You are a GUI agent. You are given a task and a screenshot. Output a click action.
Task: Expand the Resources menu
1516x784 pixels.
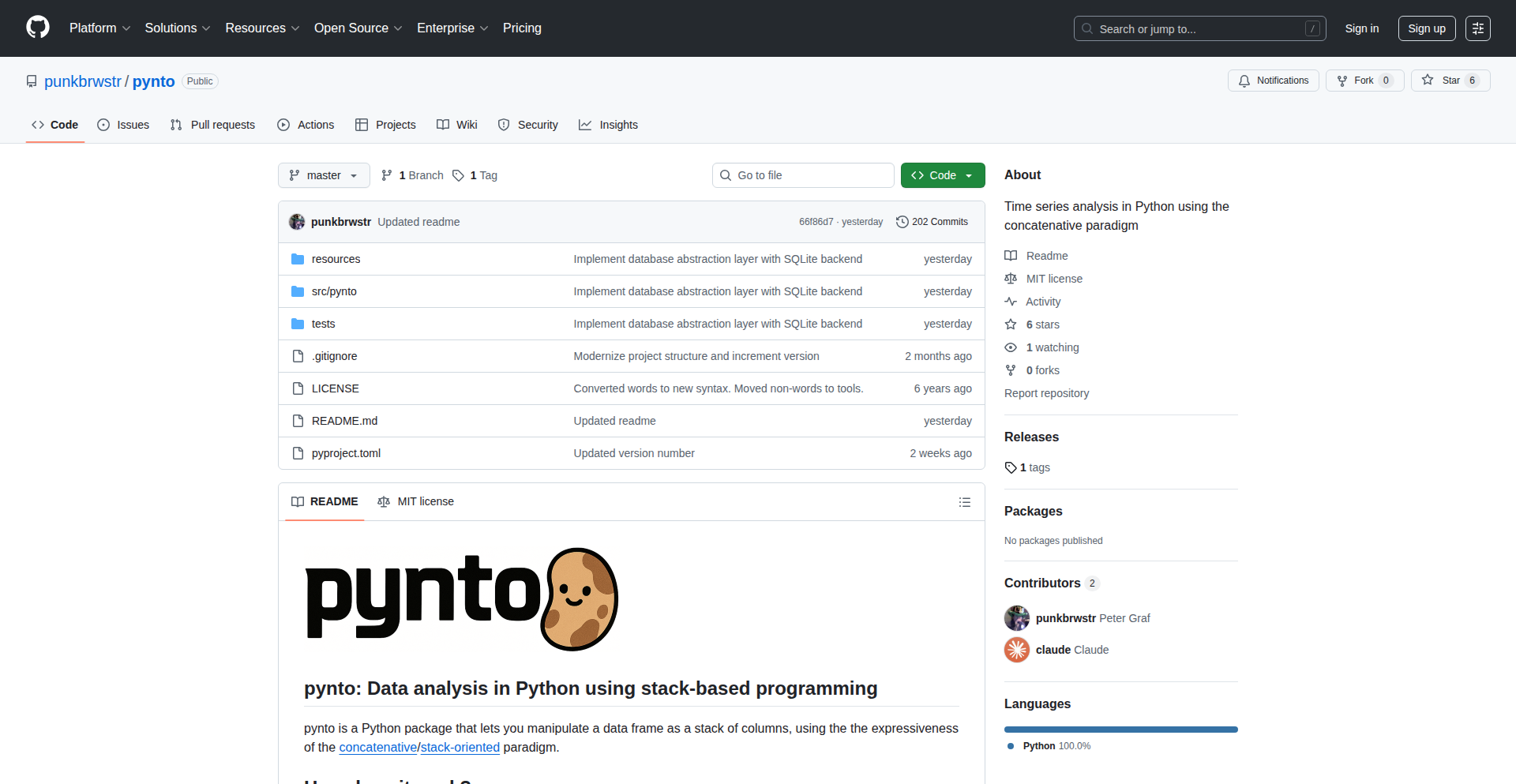point(262,28)
